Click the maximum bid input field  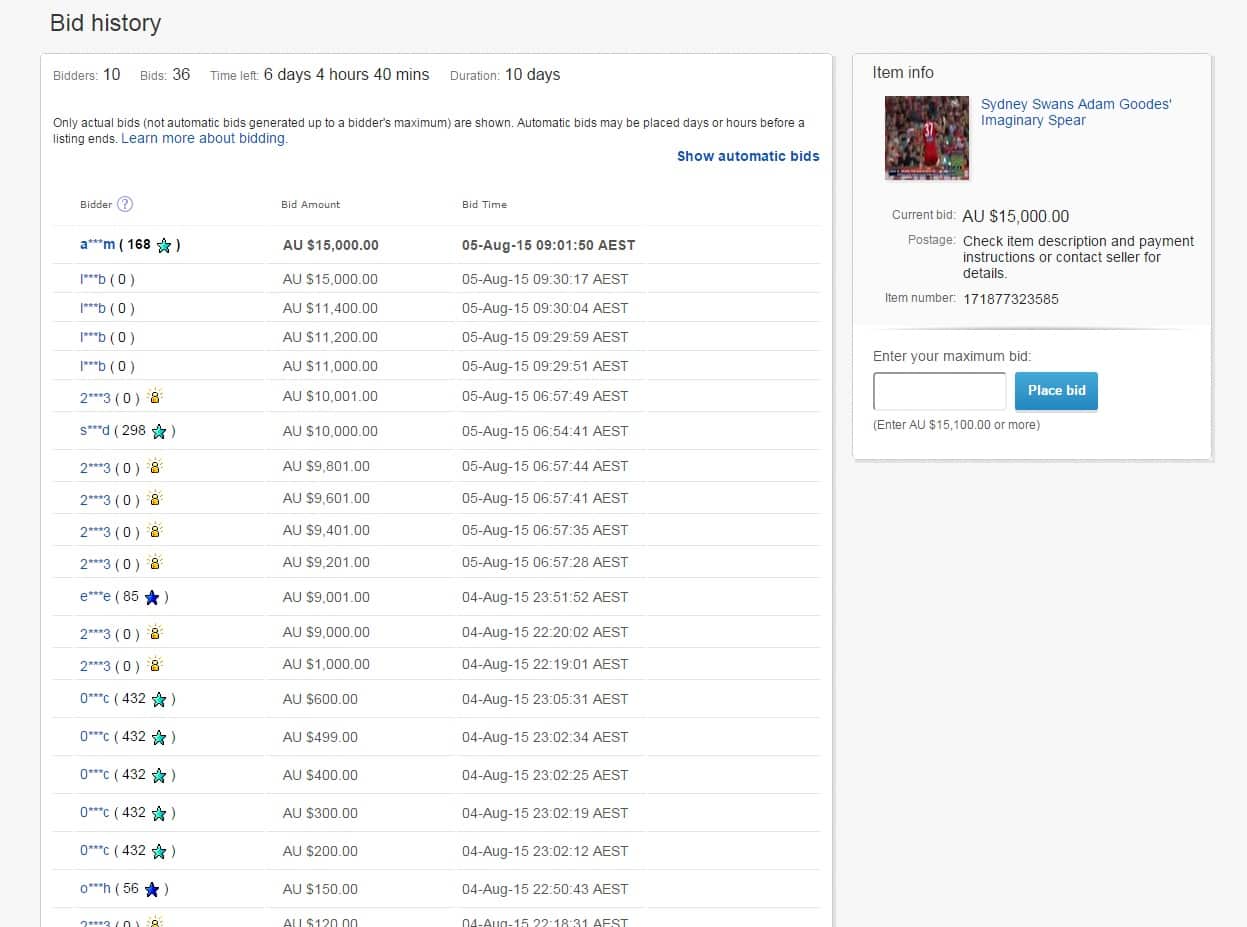click(938, 391)
